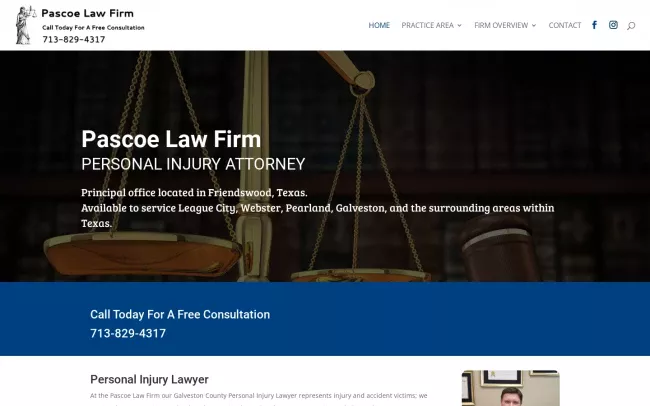The image size is (650, 406).
Task: Open the PRACTICE AREA menu
Action: [x=427, y=25]
